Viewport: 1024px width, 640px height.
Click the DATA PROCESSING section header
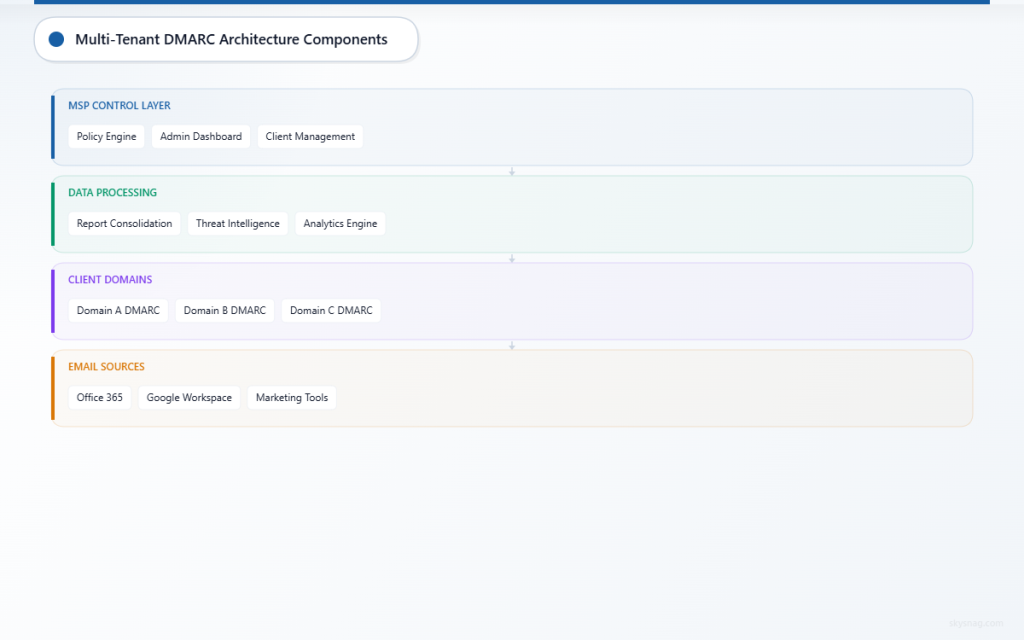pyautogui.click(x=112, y=192)
